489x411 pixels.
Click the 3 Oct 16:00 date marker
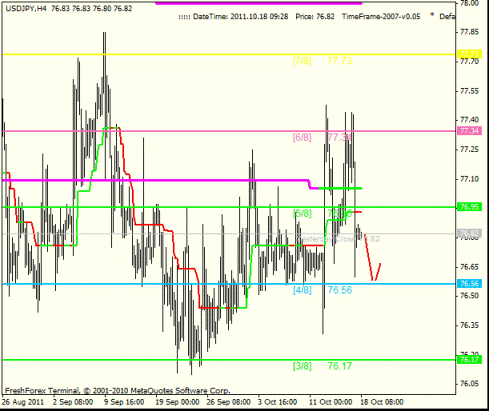tap(277, 402)
